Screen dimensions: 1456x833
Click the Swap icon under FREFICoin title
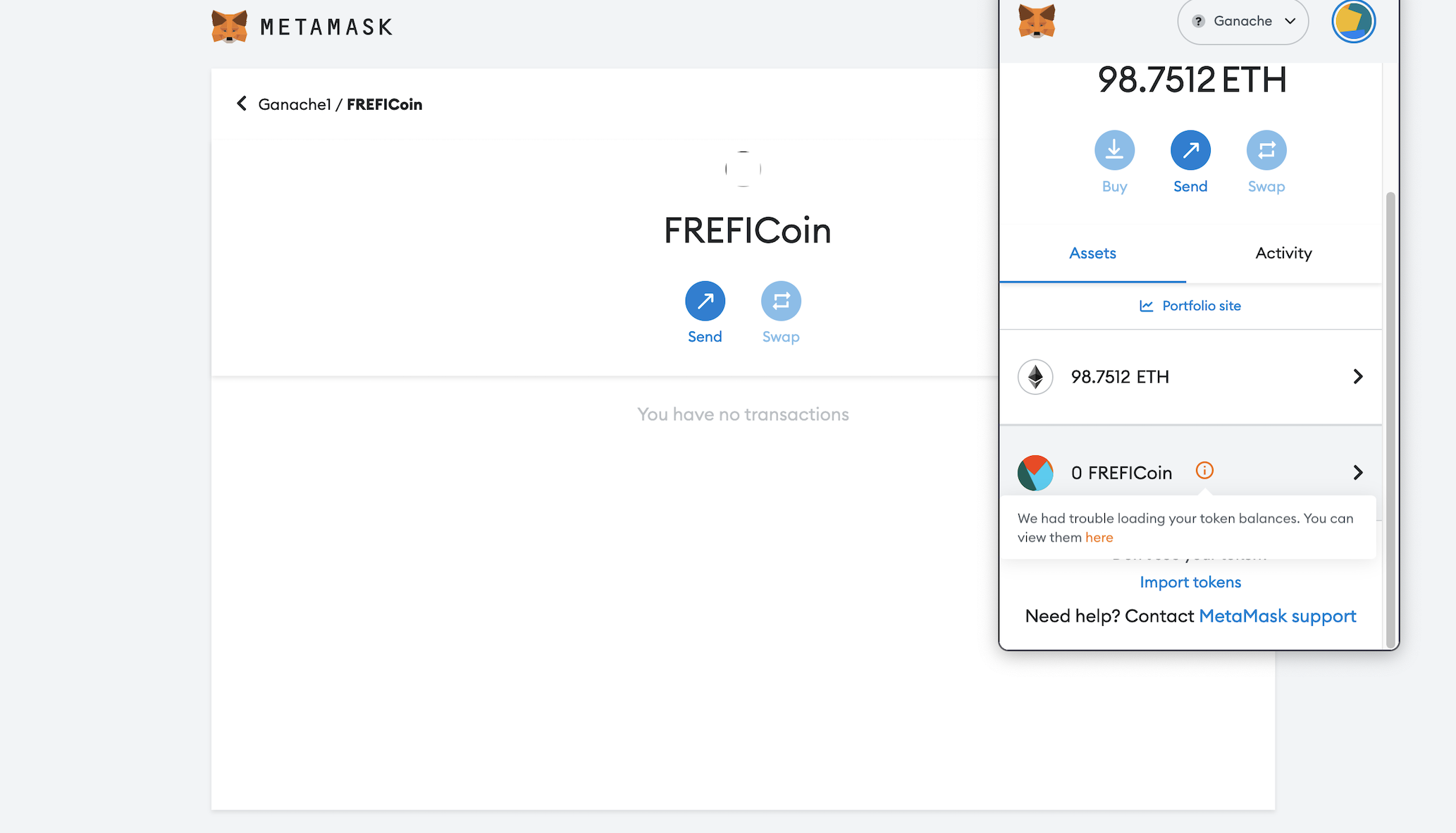pos(781,301)
